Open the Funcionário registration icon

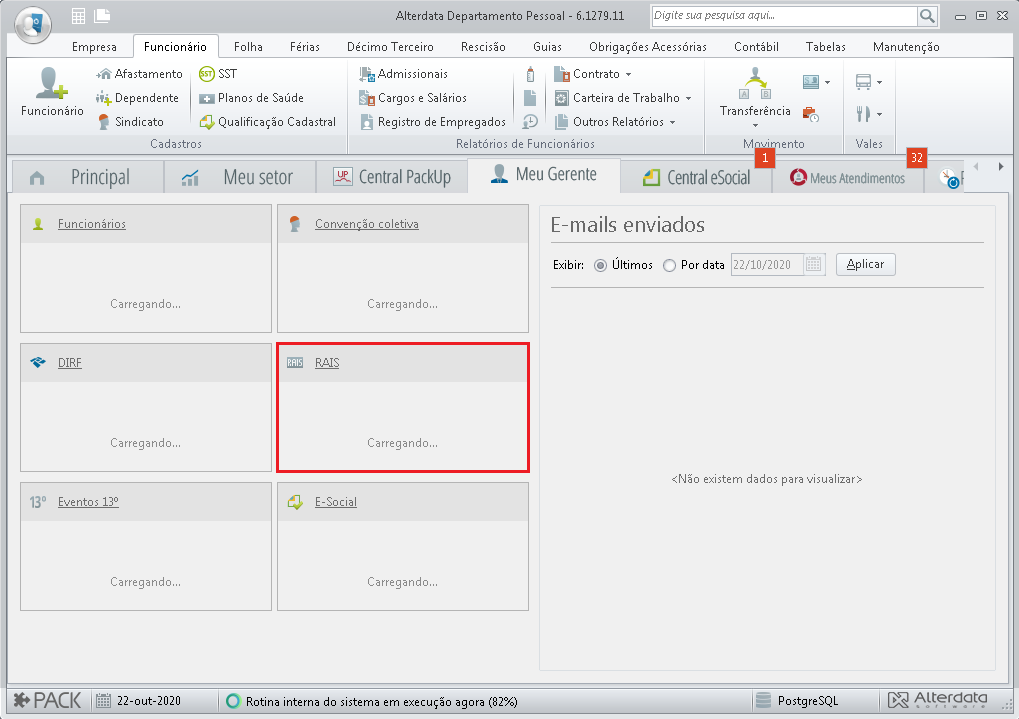click(52, 92)
